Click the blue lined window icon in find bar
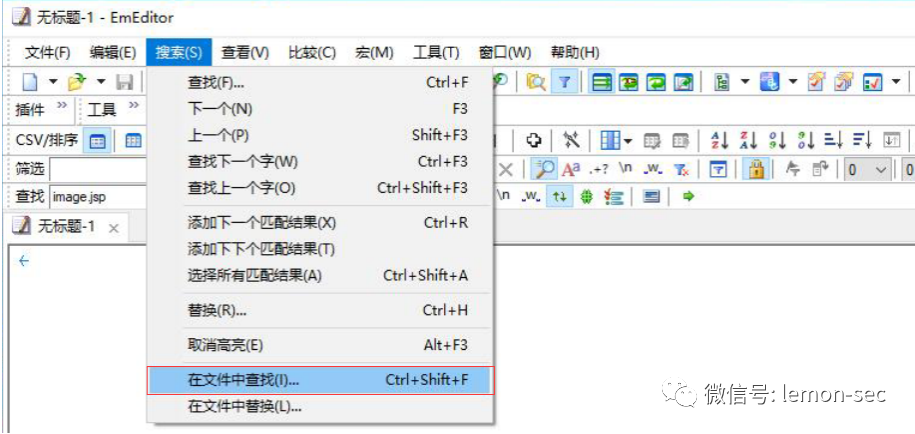The height and width of the screenshot is (434, 915). pyautogui.click(x=652, y=197)
